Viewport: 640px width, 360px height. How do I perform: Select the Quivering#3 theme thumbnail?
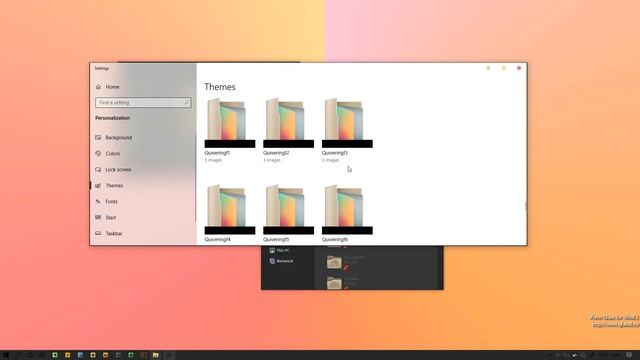tap(347, 122)
